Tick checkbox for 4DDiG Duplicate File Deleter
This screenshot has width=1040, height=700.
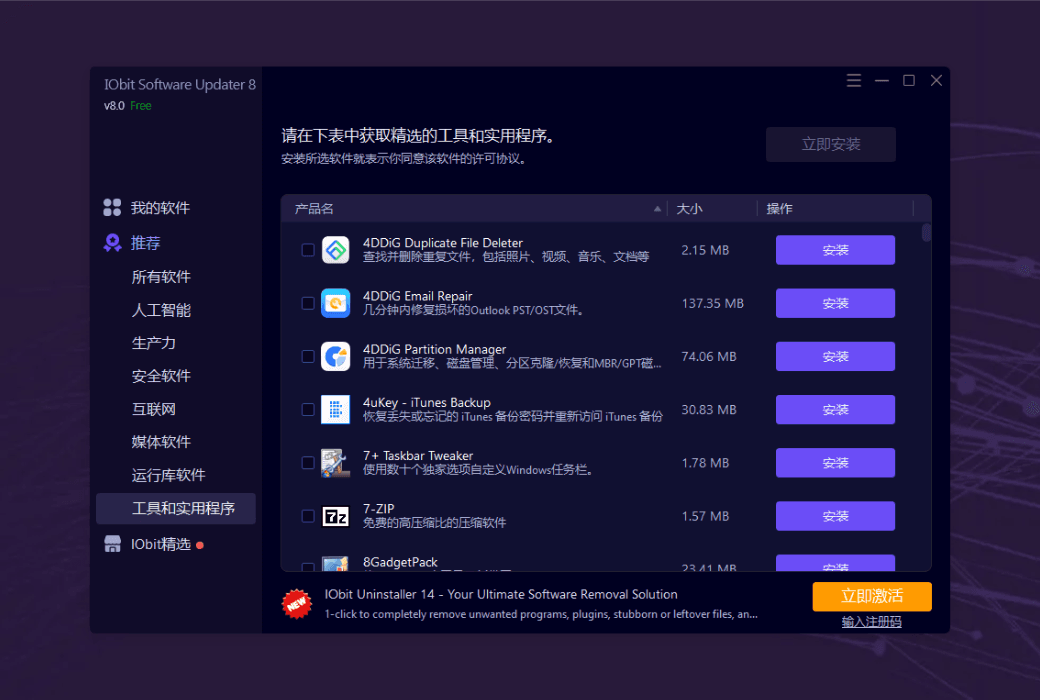coord(308,250)
